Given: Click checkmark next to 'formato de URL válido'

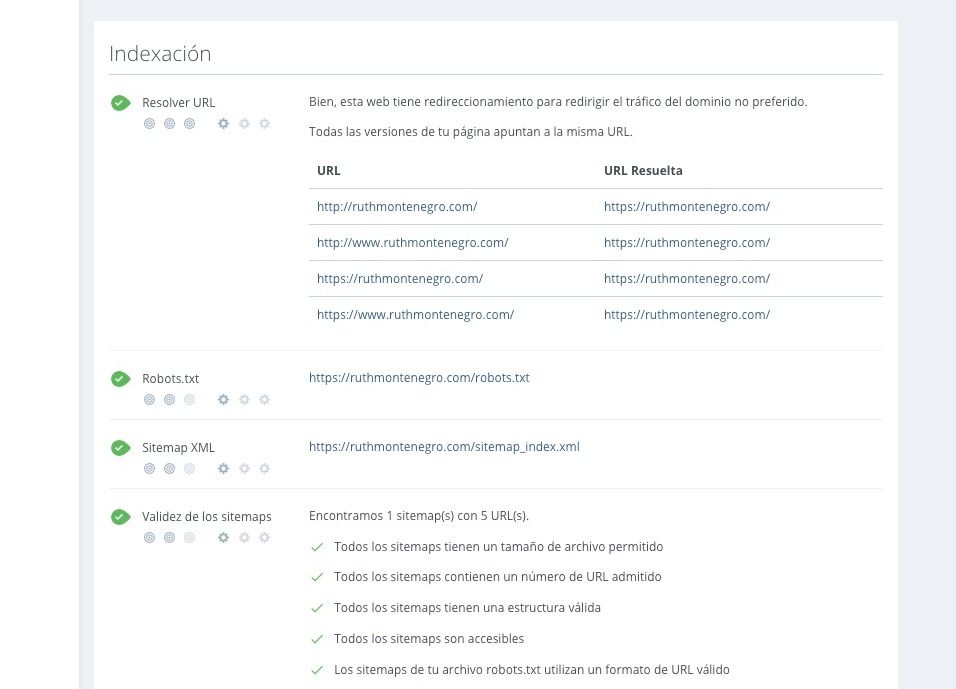Looking at the screenshot, I should click(317, 670).
